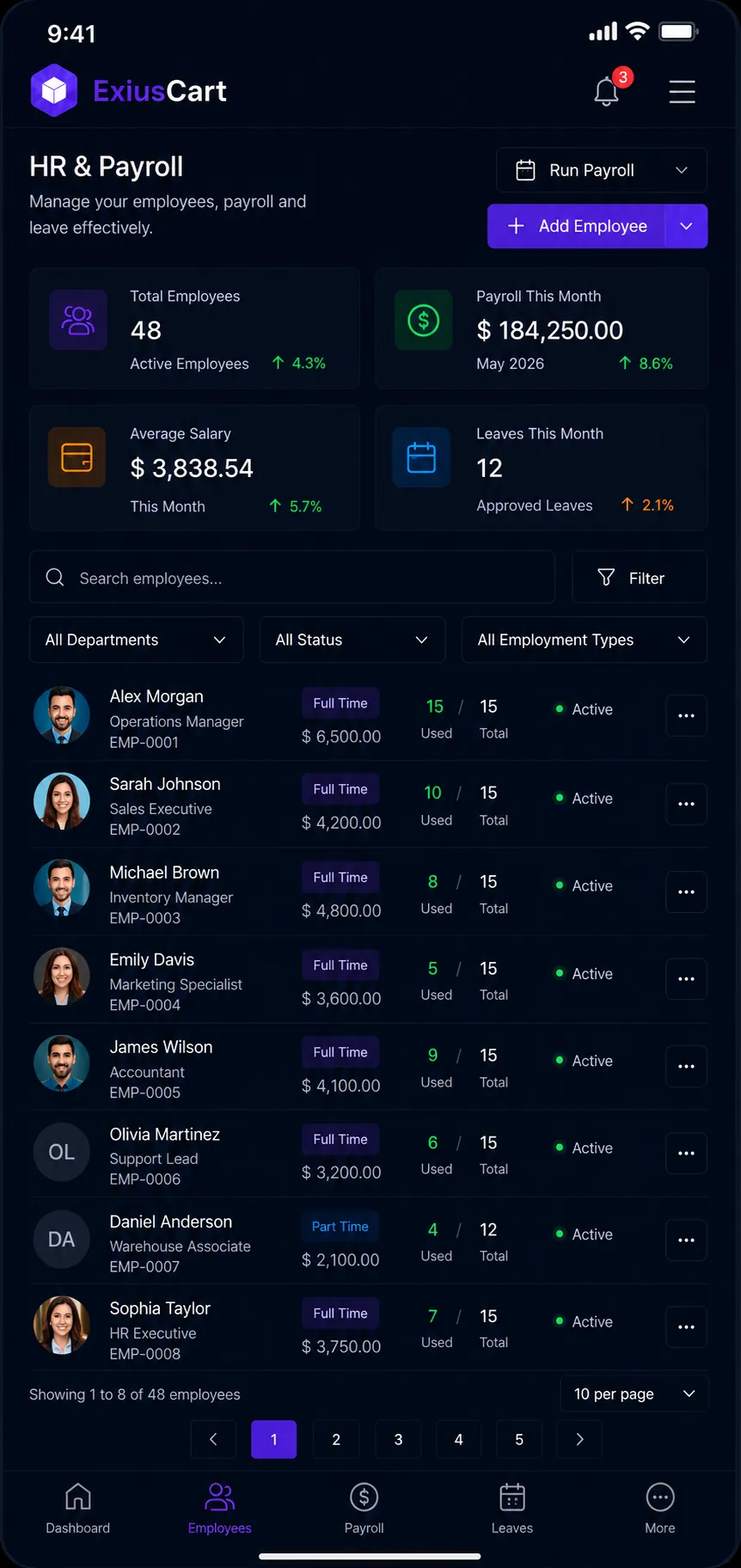Screen dimensions: 741x1568
Task: Click the salary $ 6,500.00
Action: coord(341,737)
